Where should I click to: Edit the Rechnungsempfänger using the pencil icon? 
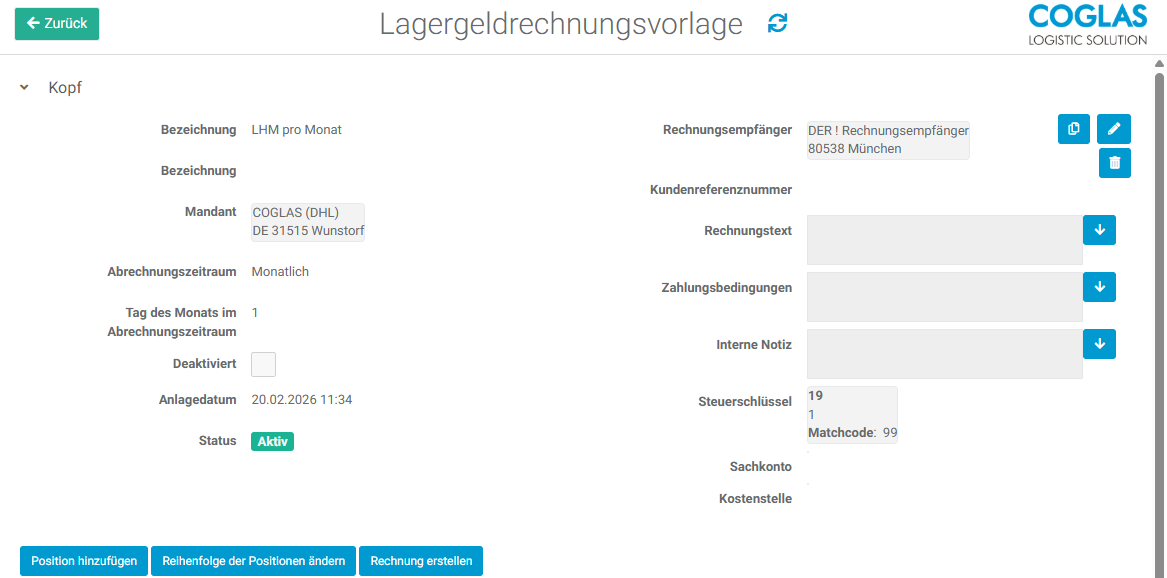(1114, 129)
